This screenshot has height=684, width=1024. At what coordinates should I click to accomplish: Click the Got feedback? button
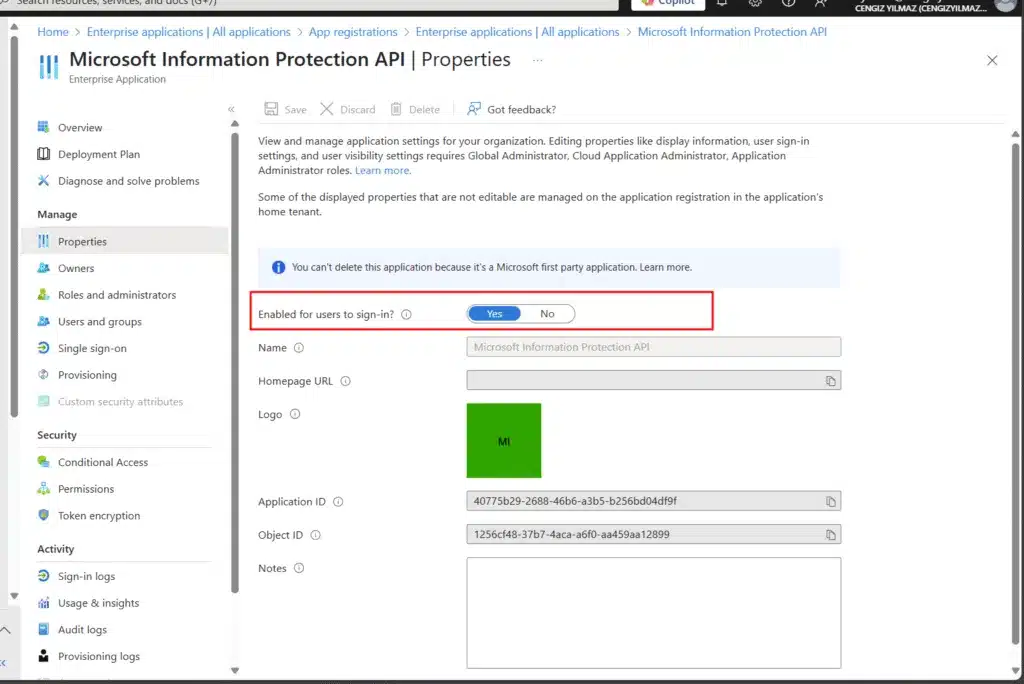pos(511,109)
